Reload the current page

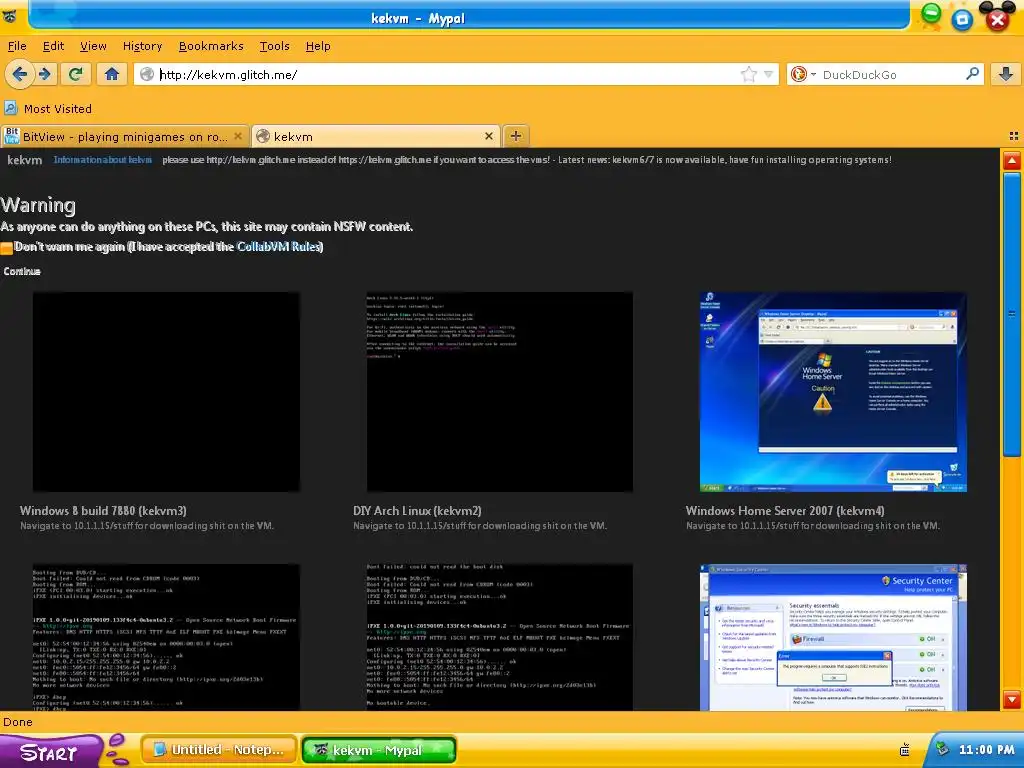(76, 74)
